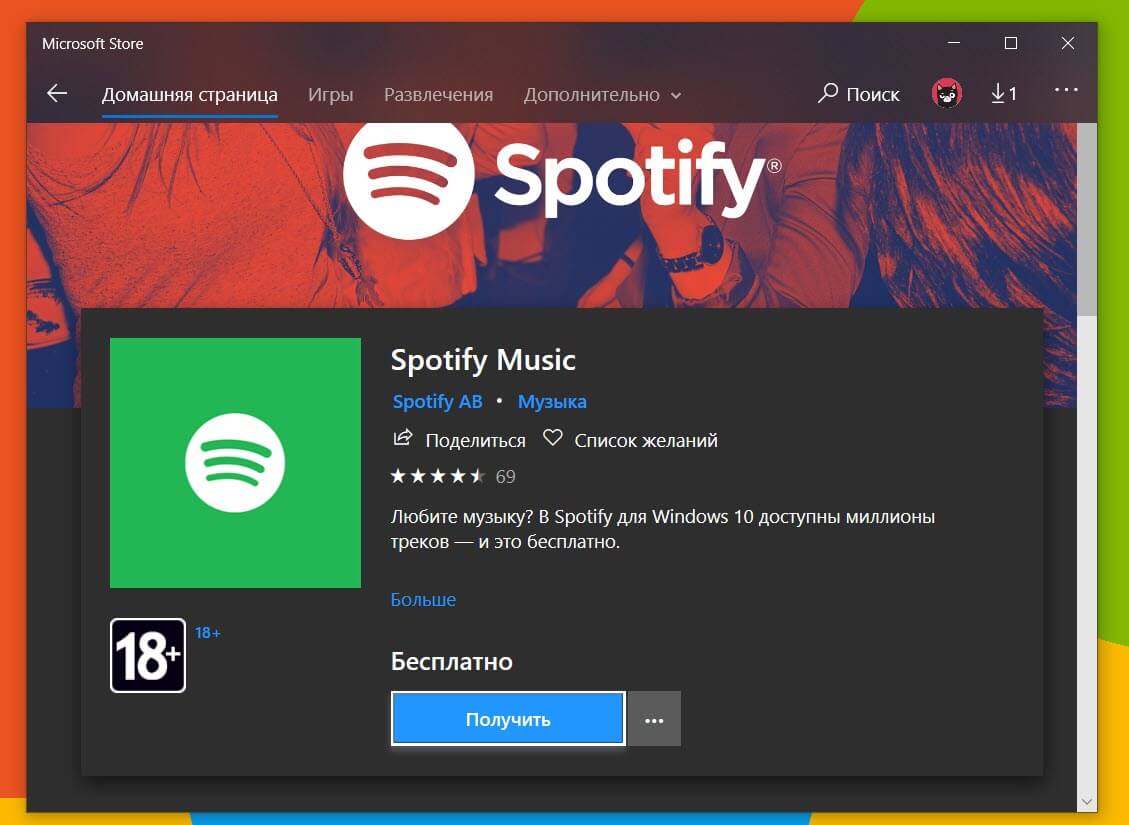
Task: Open more options next to Получить
Action: pos(654,719)
